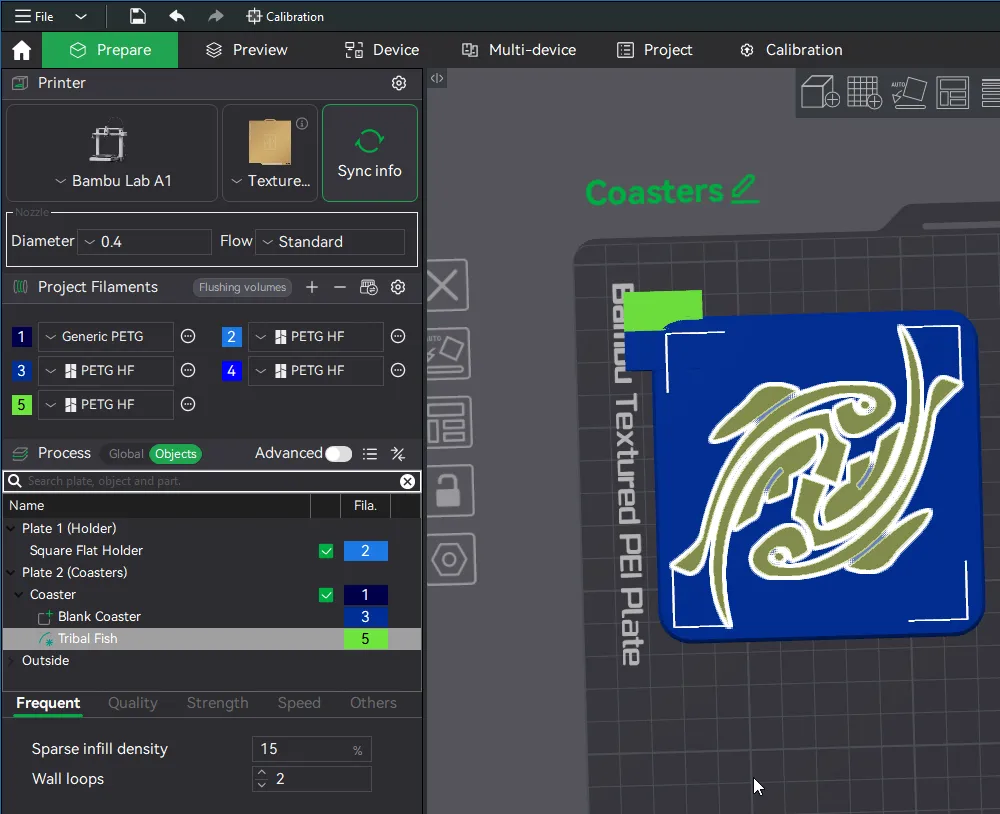This screenshot has height=814, width=1000.
Task: Switch to the Preview tab
Action: point(247,50)
